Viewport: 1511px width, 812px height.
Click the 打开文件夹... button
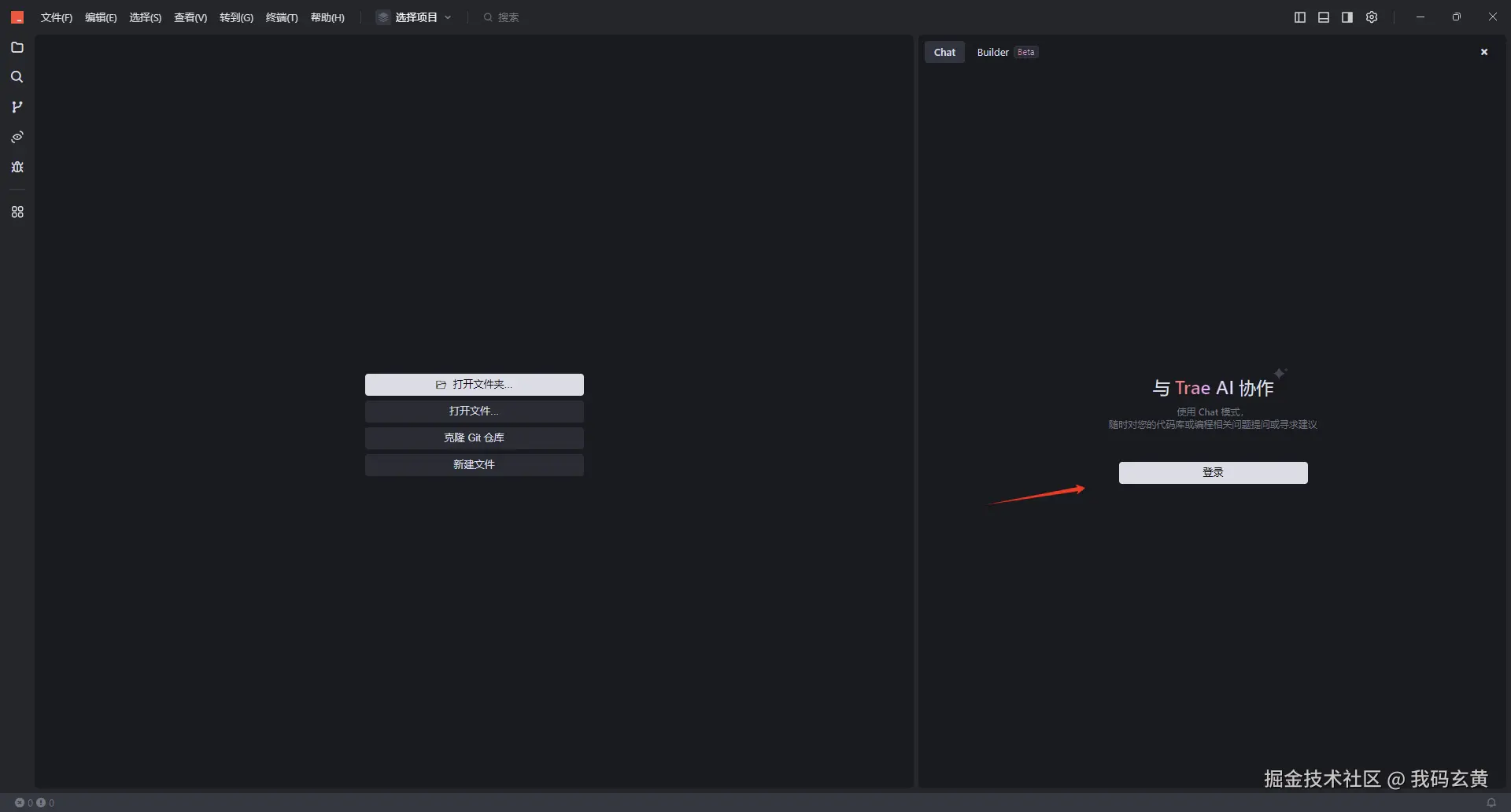475,385
